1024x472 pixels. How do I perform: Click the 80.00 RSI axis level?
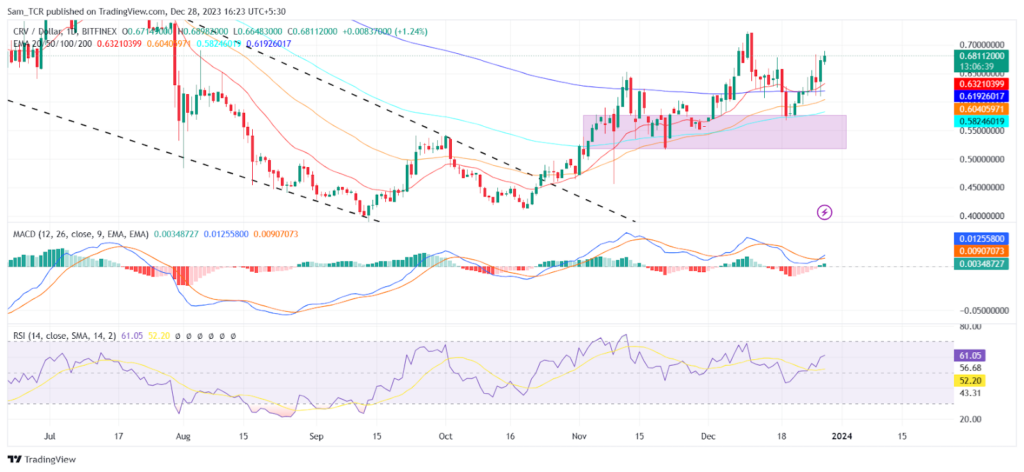coord(970,326)
